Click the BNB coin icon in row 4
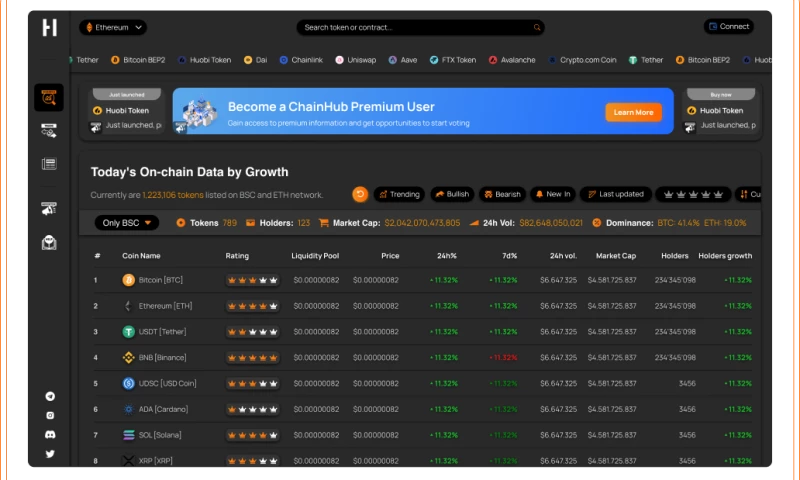The width and height of the screenshot is (800, 480). click(x=129, y=358)
